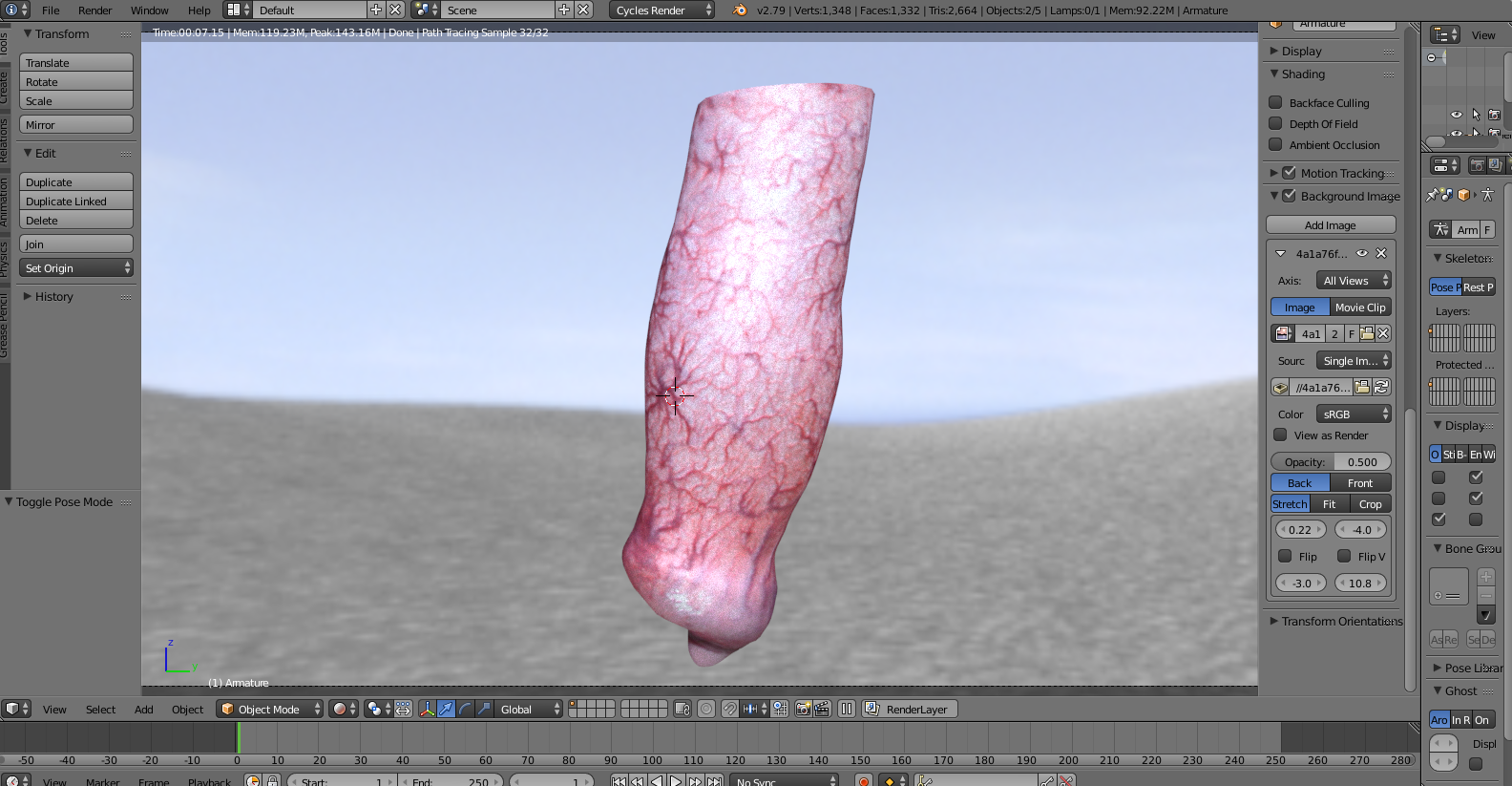1512x786 pixels.
Task: Switch the background image to Front
Action: click(x=1360, y=482)
